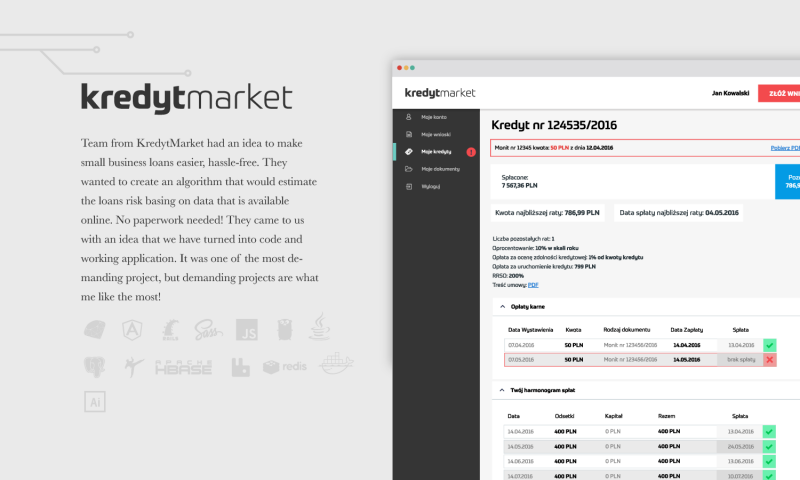Click the green checkmark for 07.04.2016 fee row
The image size is (800, 480).
769,345
